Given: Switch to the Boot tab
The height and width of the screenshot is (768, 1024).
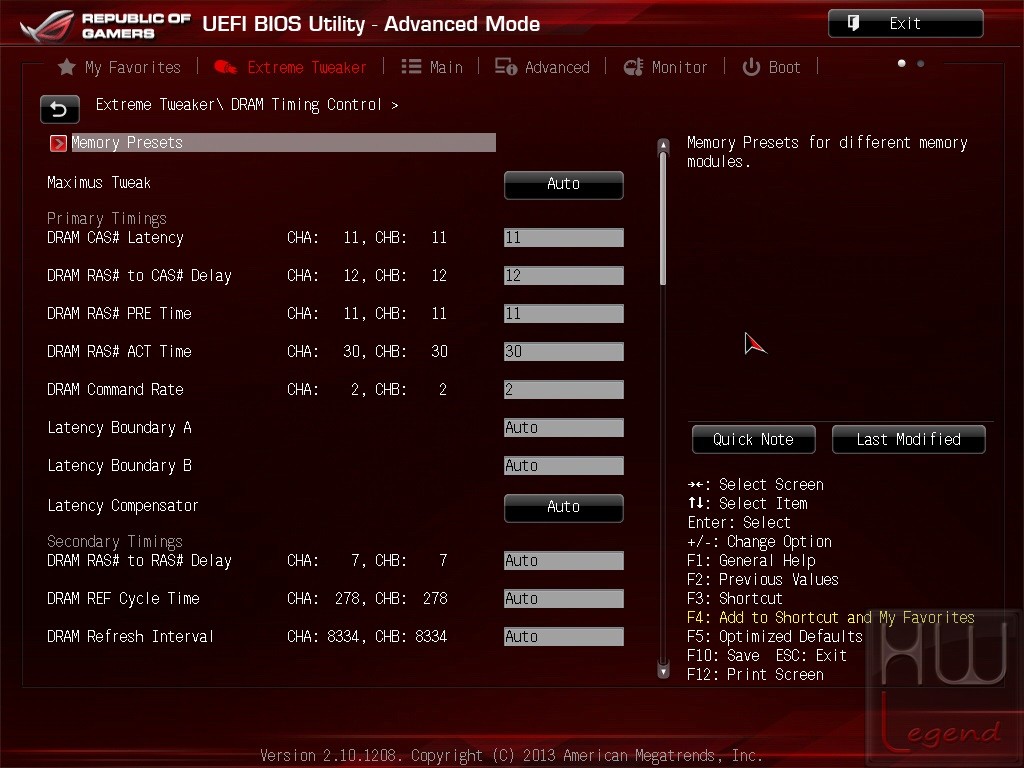Looking at the screenshot, I should [771, 67].
